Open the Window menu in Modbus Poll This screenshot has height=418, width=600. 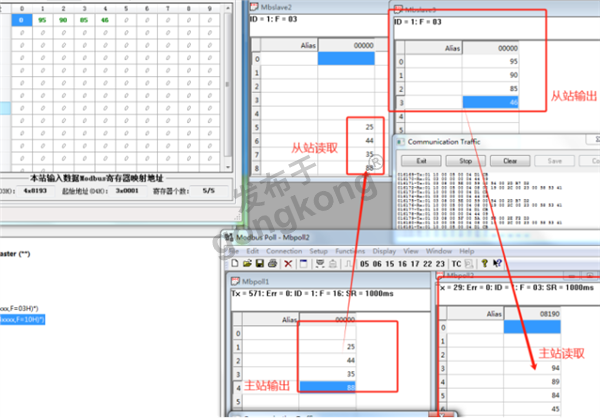(439, 251)
